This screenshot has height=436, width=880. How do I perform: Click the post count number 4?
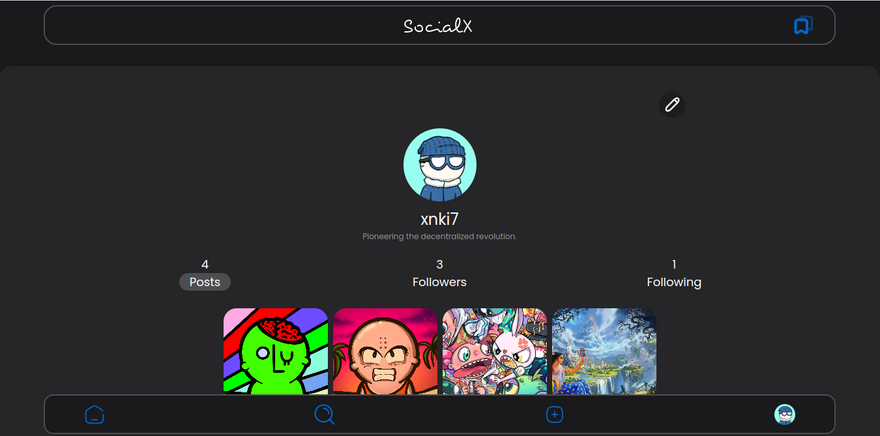[x=205, y=264]
